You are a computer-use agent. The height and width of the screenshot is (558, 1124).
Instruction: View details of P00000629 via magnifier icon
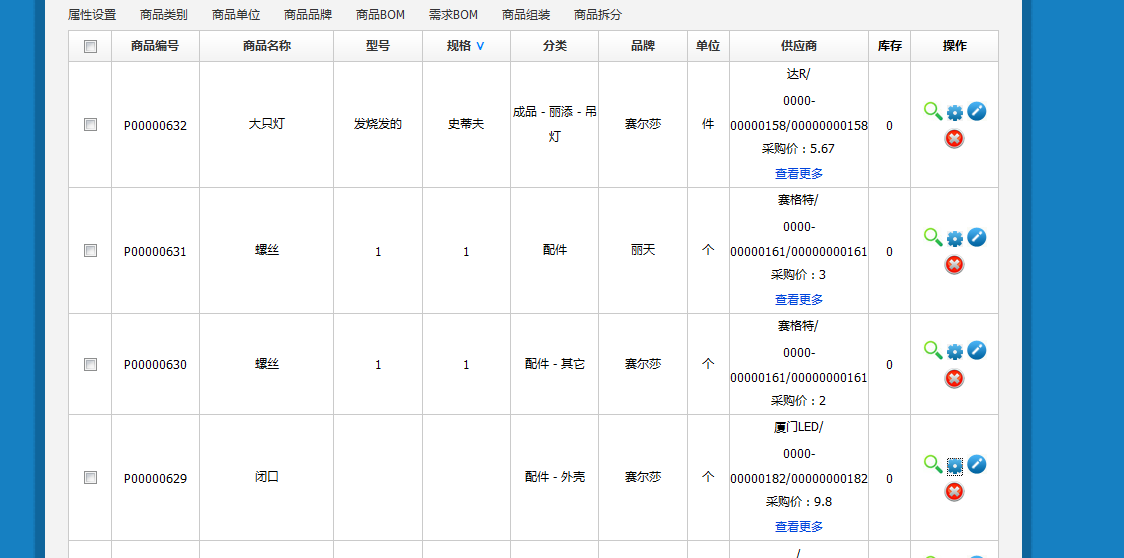[932, 464]
